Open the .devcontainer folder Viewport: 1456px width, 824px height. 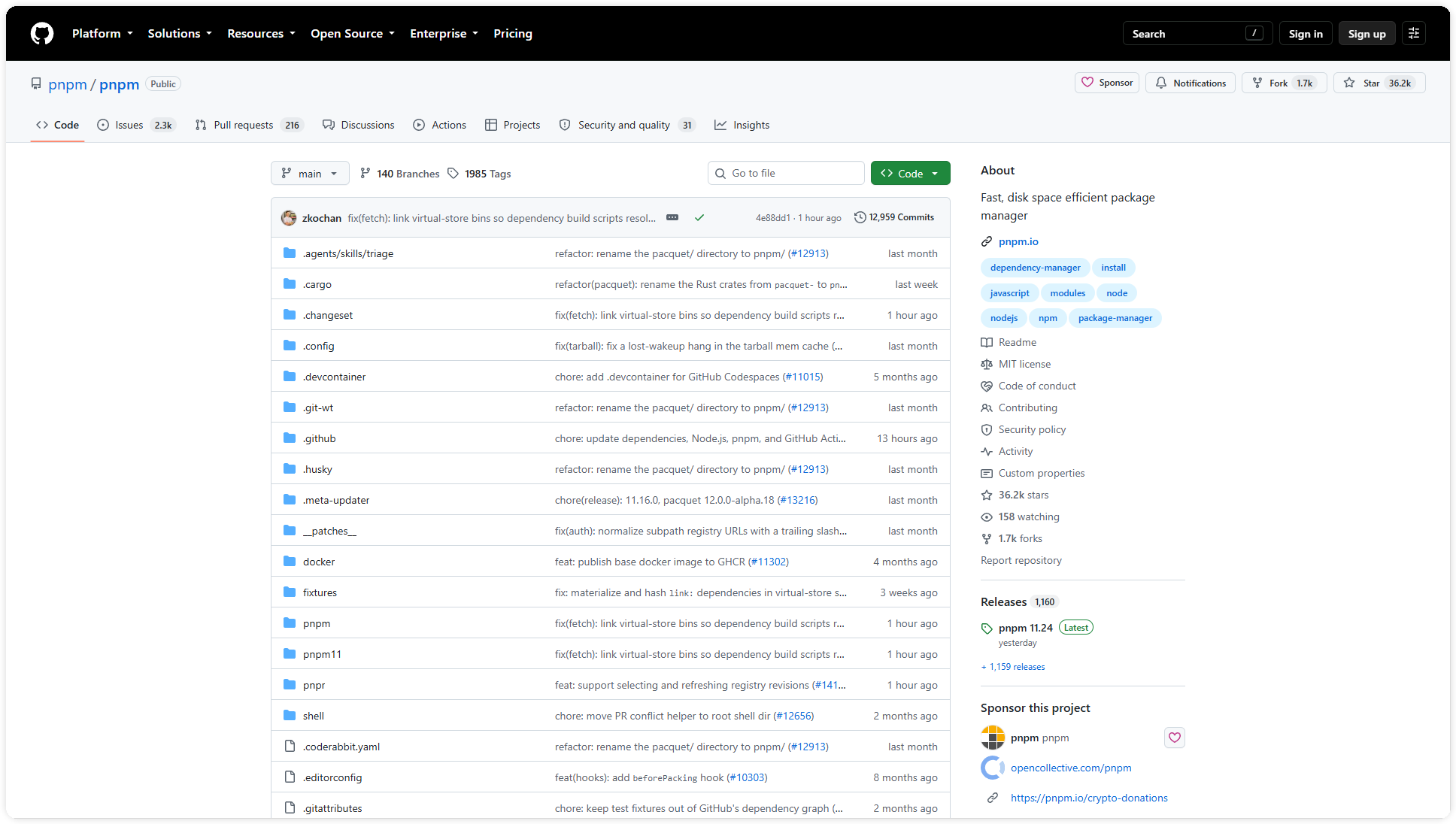point(334,377)
